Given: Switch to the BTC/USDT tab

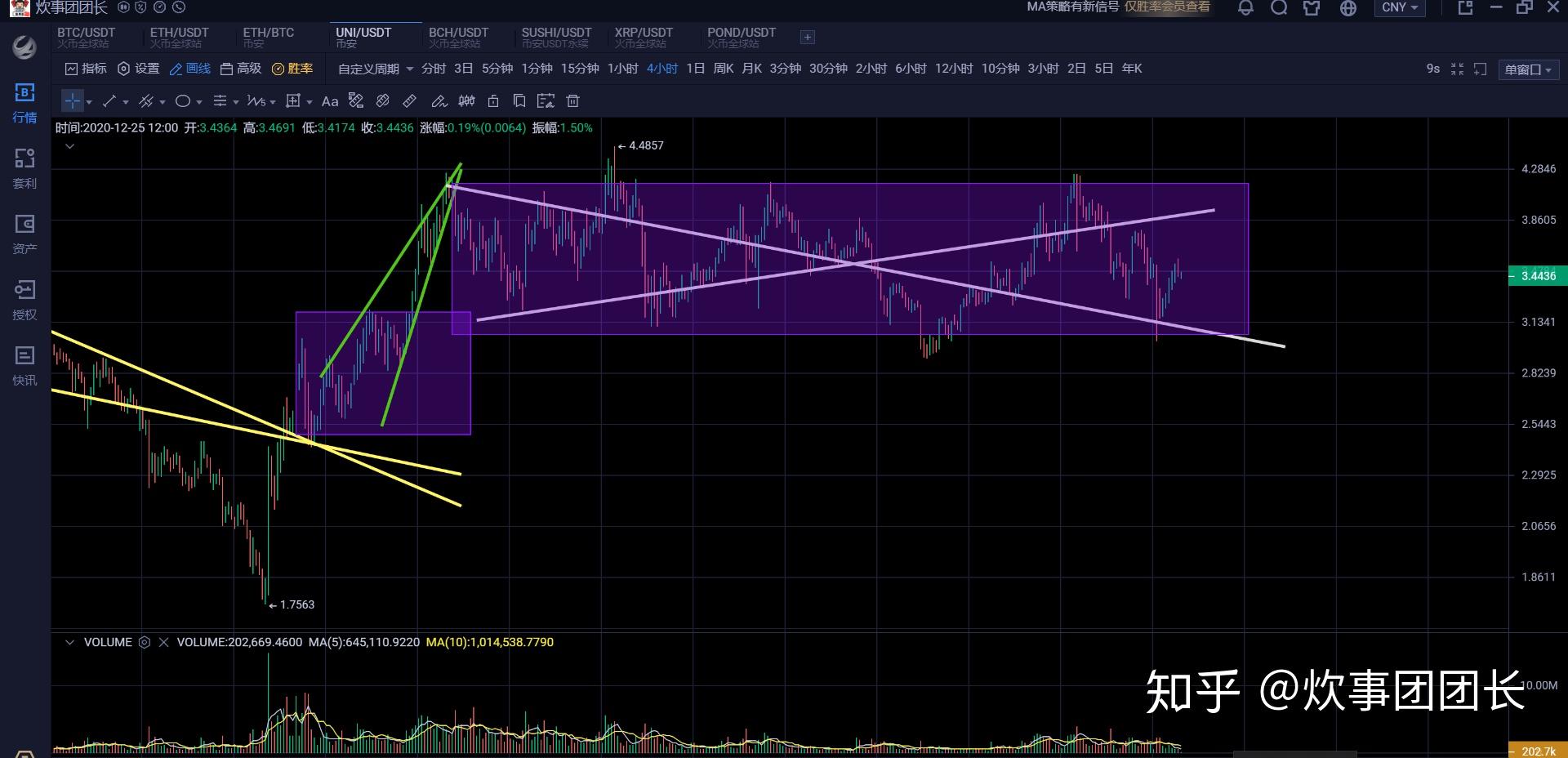Looking at the screenshot, I should (x=86, y=37).
